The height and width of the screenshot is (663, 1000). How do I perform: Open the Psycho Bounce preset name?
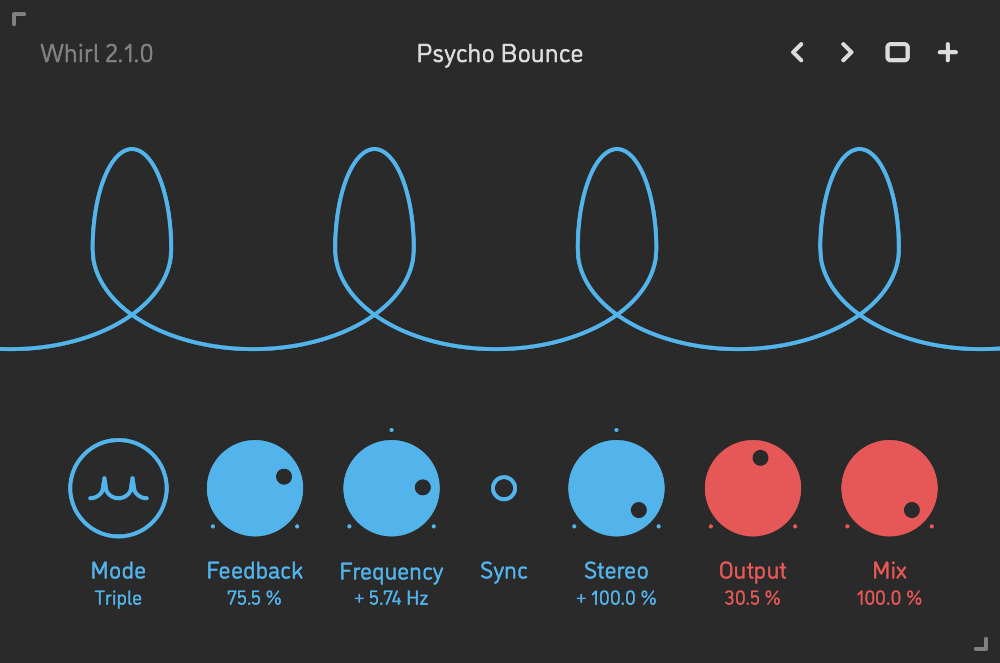point(500,54)
